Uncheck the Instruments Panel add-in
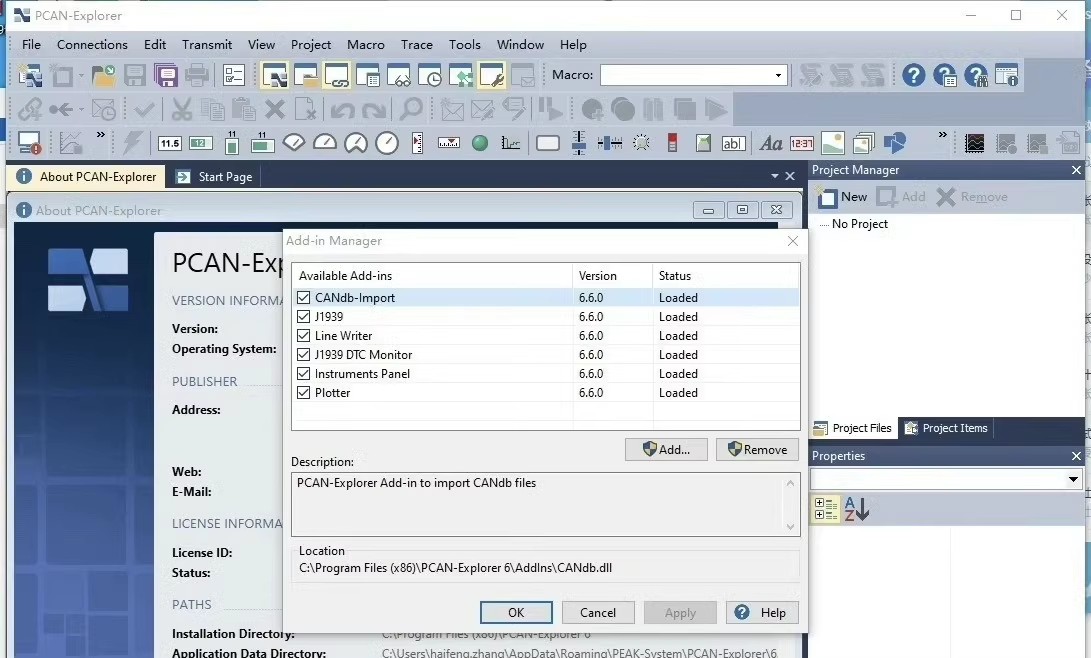Viewport: 1091px width, 658px height. [303, 374]
